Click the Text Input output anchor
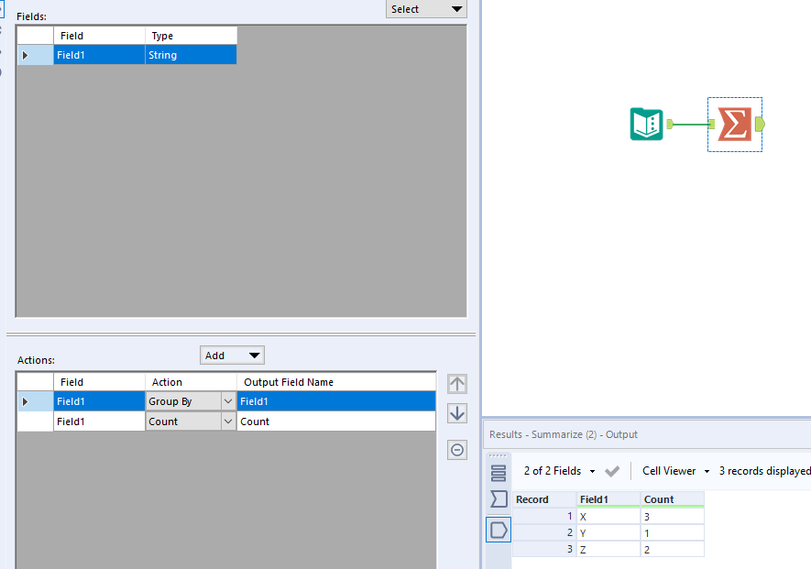 670,124
